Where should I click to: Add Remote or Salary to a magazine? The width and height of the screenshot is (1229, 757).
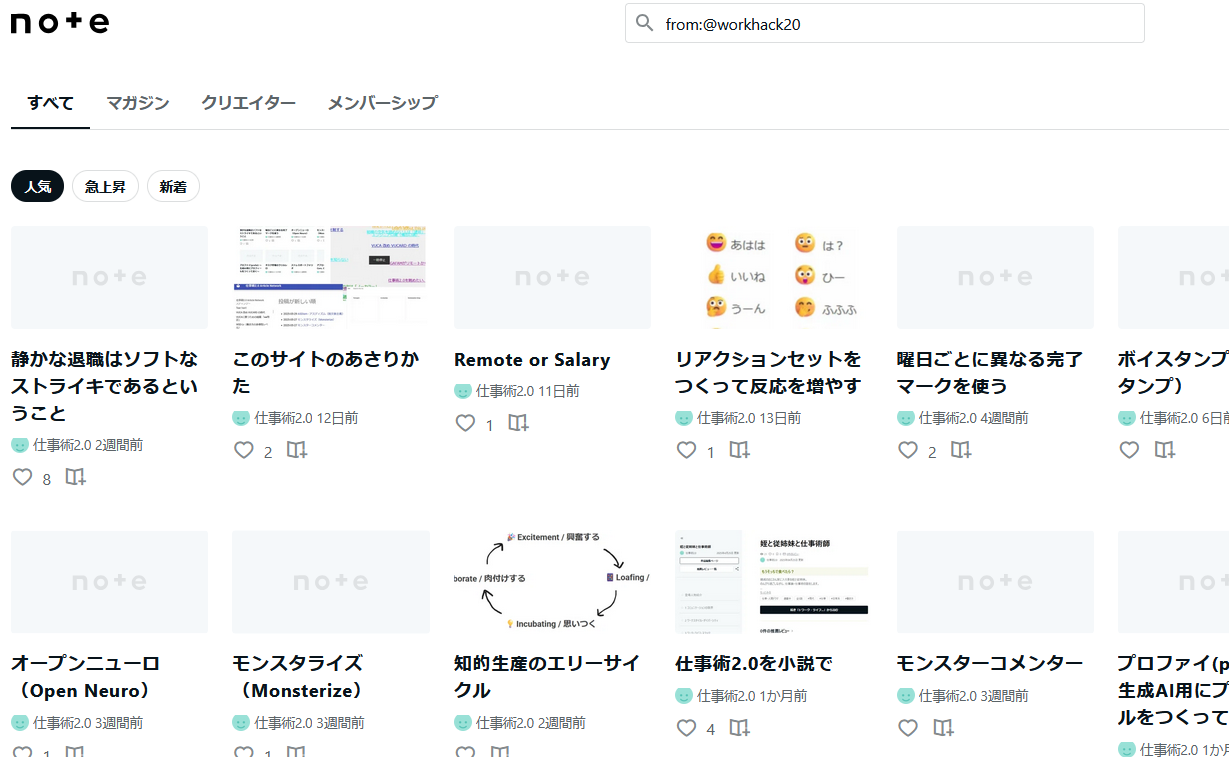[518, 424]
